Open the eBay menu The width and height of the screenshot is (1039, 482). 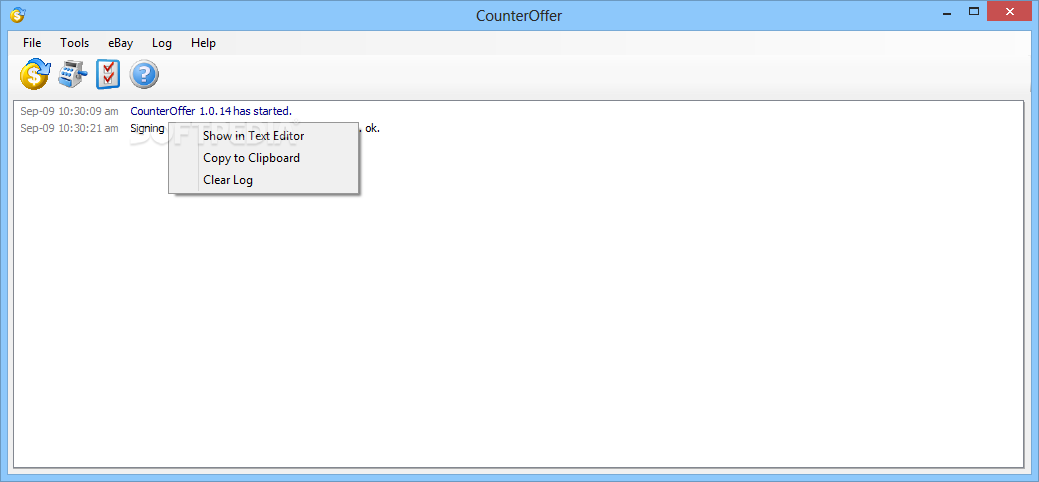[x=121, y=43]
